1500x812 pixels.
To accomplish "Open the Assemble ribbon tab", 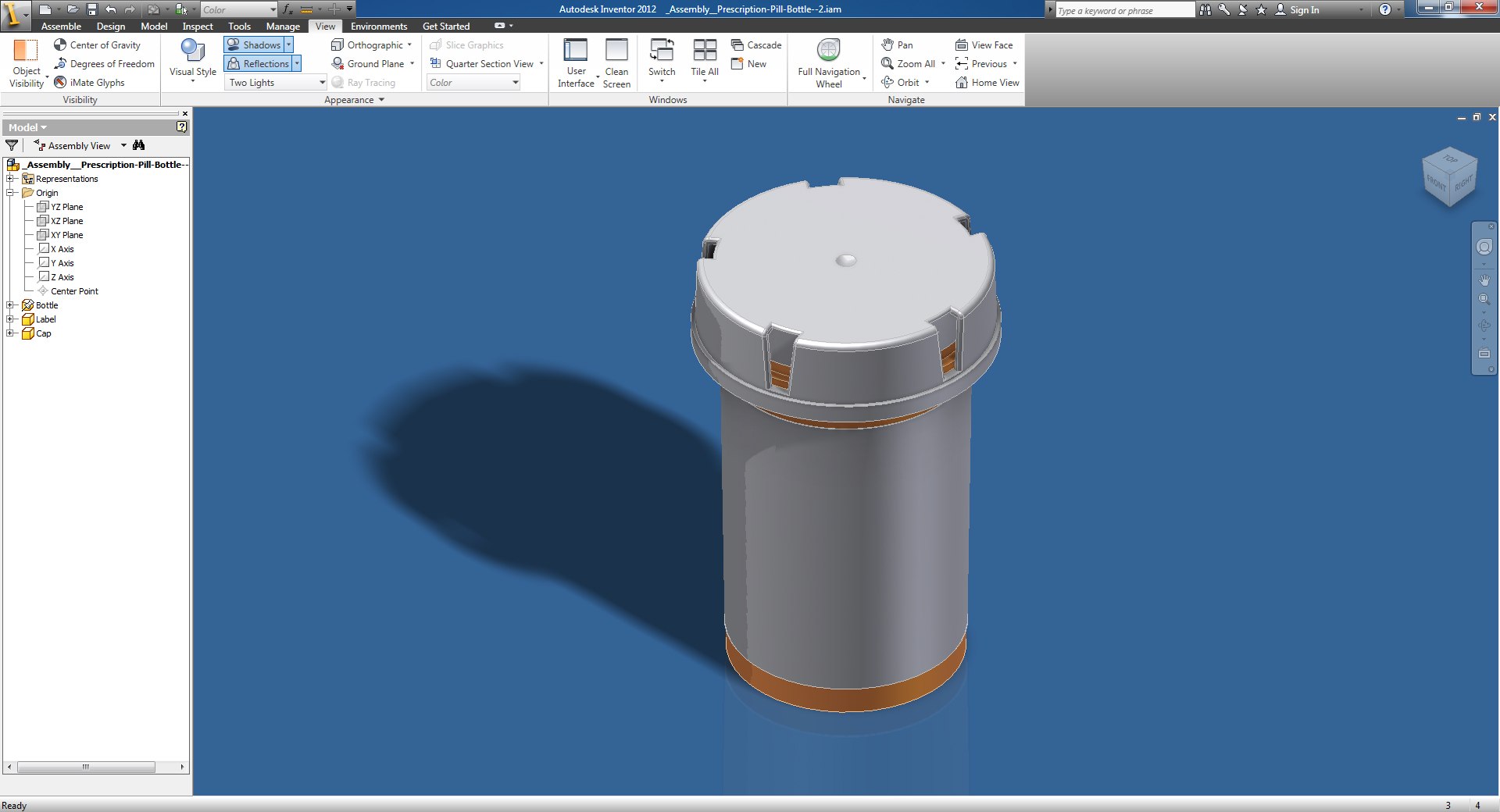I will [61, 27].
